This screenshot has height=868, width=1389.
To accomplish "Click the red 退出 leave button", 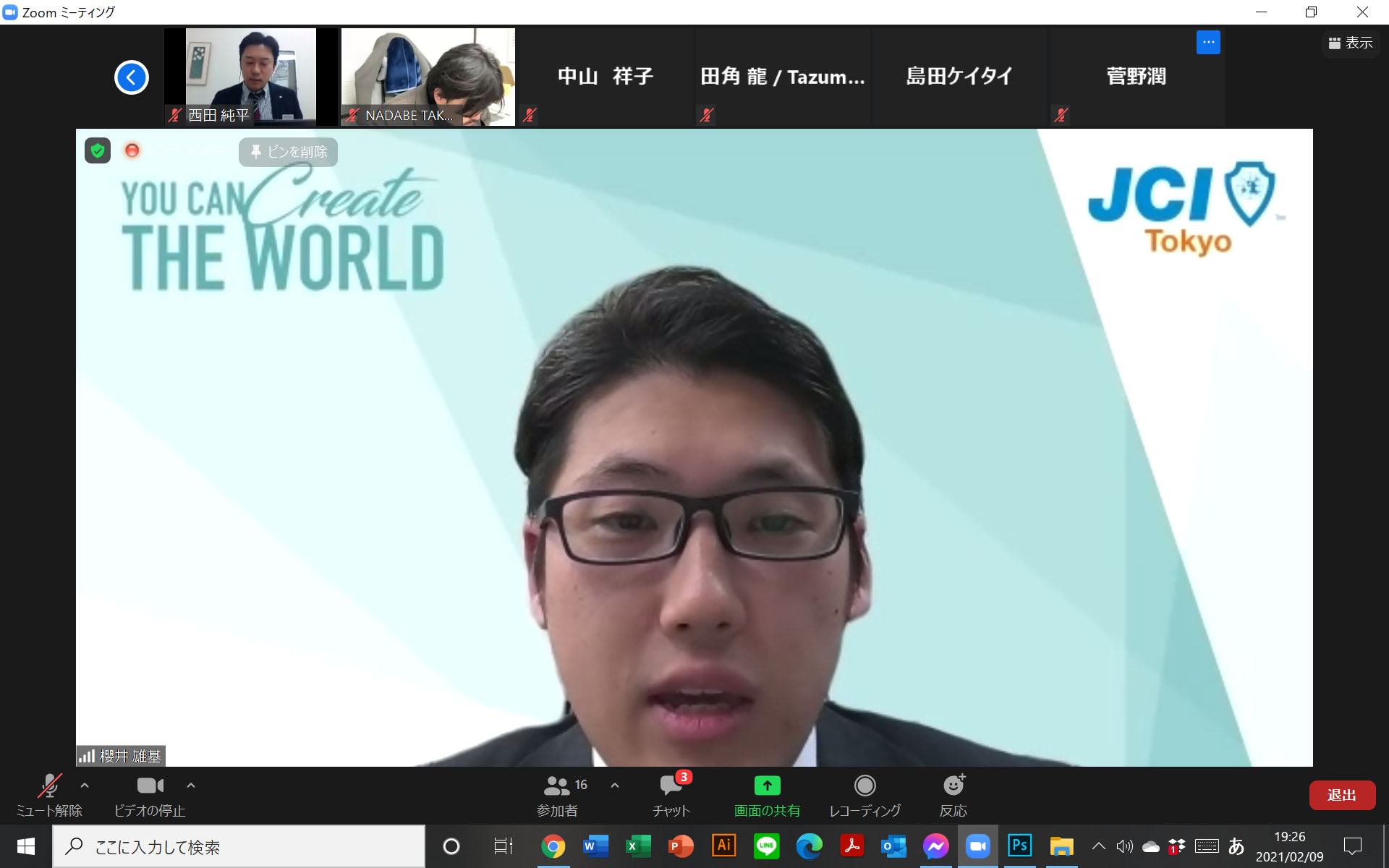I will tap(1341, 795).
